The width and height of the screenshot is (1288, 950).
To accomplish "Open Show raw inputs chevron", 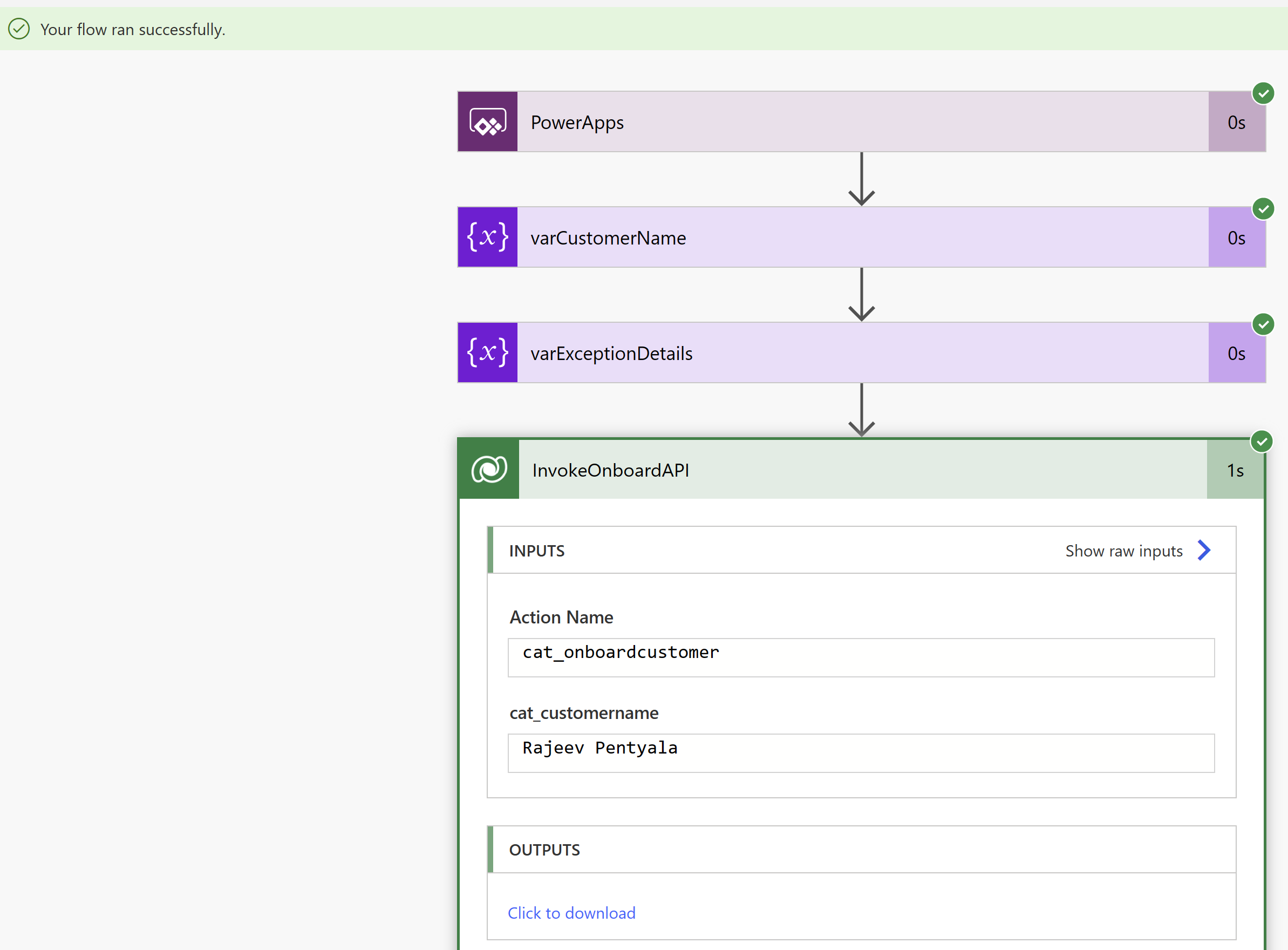I will point(1203,551).
